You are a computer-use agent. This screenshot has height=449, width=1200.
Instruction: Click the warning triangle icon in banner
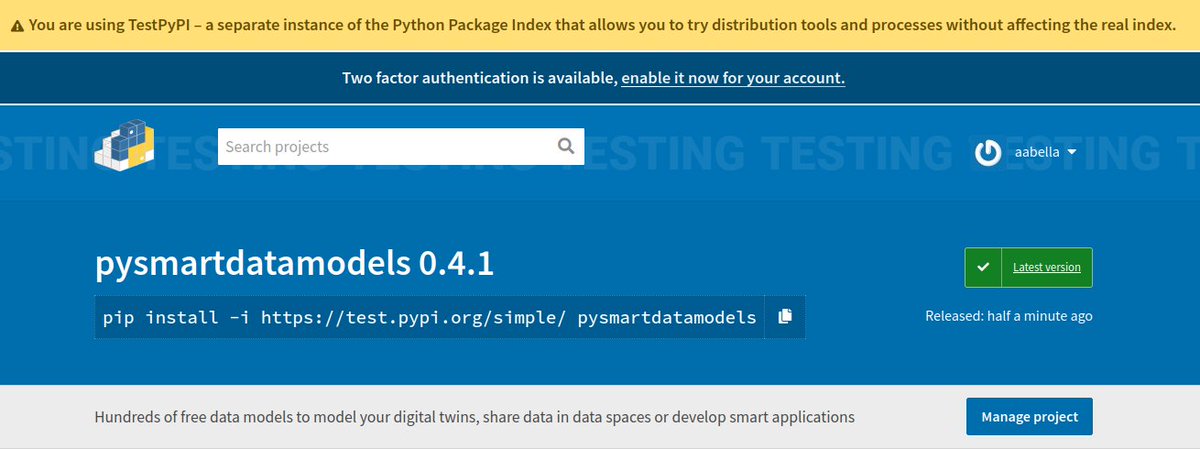[x=18, y=26]
